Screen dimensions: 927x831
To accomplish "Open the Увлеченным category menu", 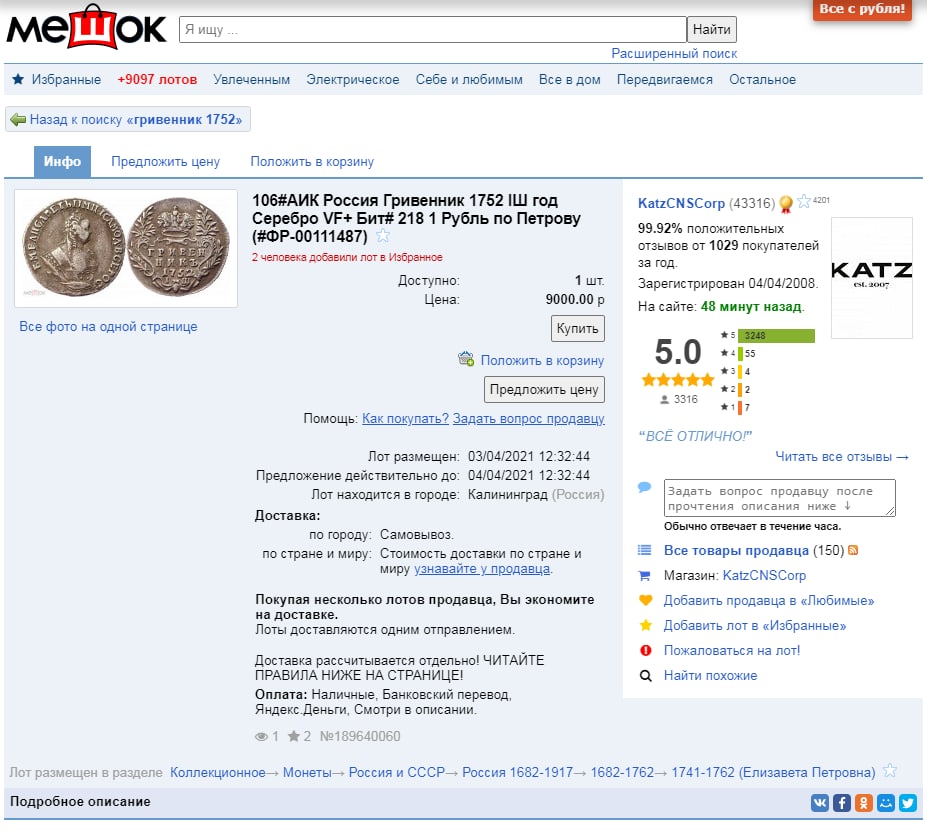I will point(251,80).
